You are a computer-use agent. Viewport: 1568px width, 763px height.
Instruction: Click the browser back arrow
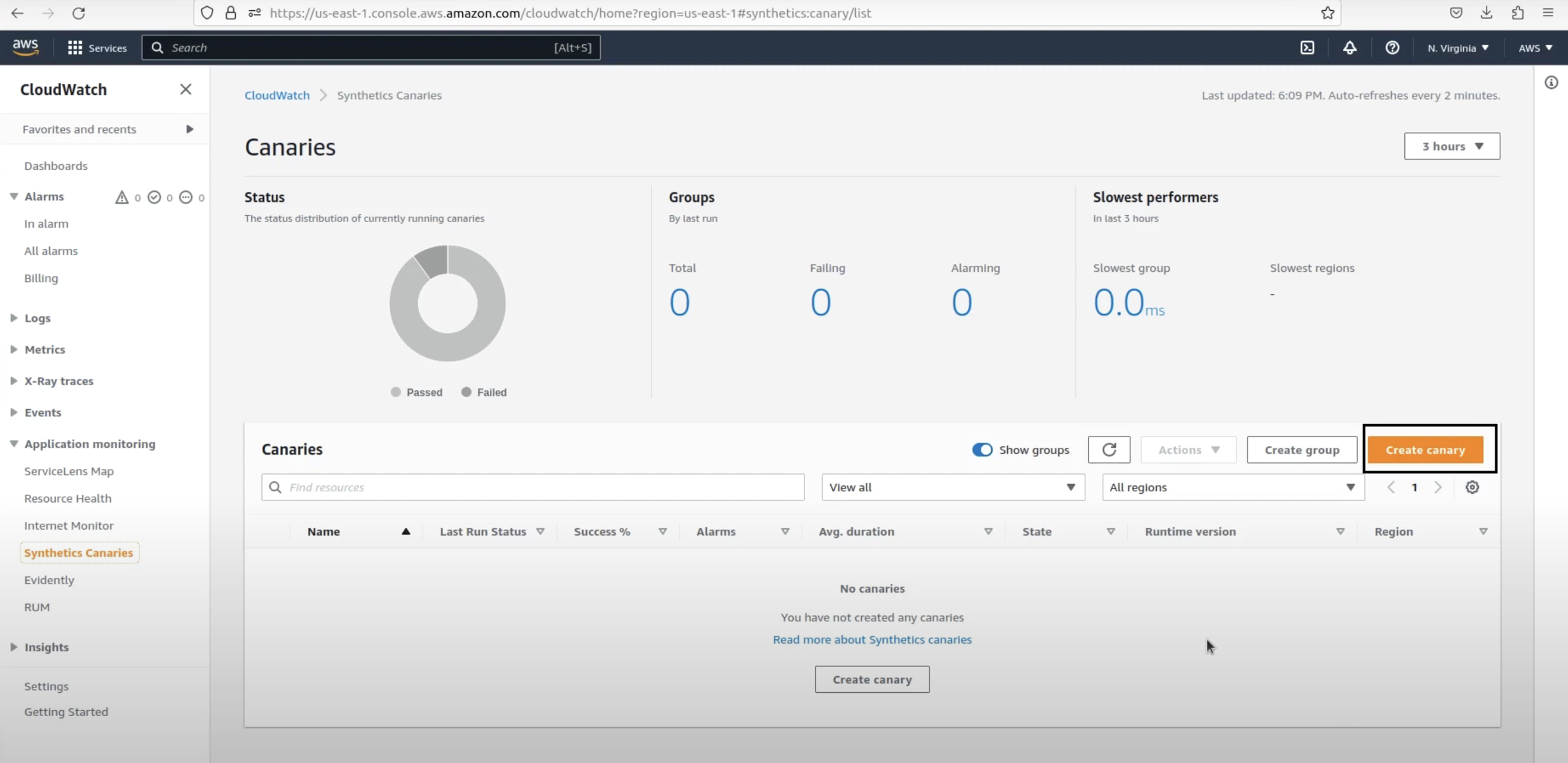pyautogui.click(x=17, y=13)
